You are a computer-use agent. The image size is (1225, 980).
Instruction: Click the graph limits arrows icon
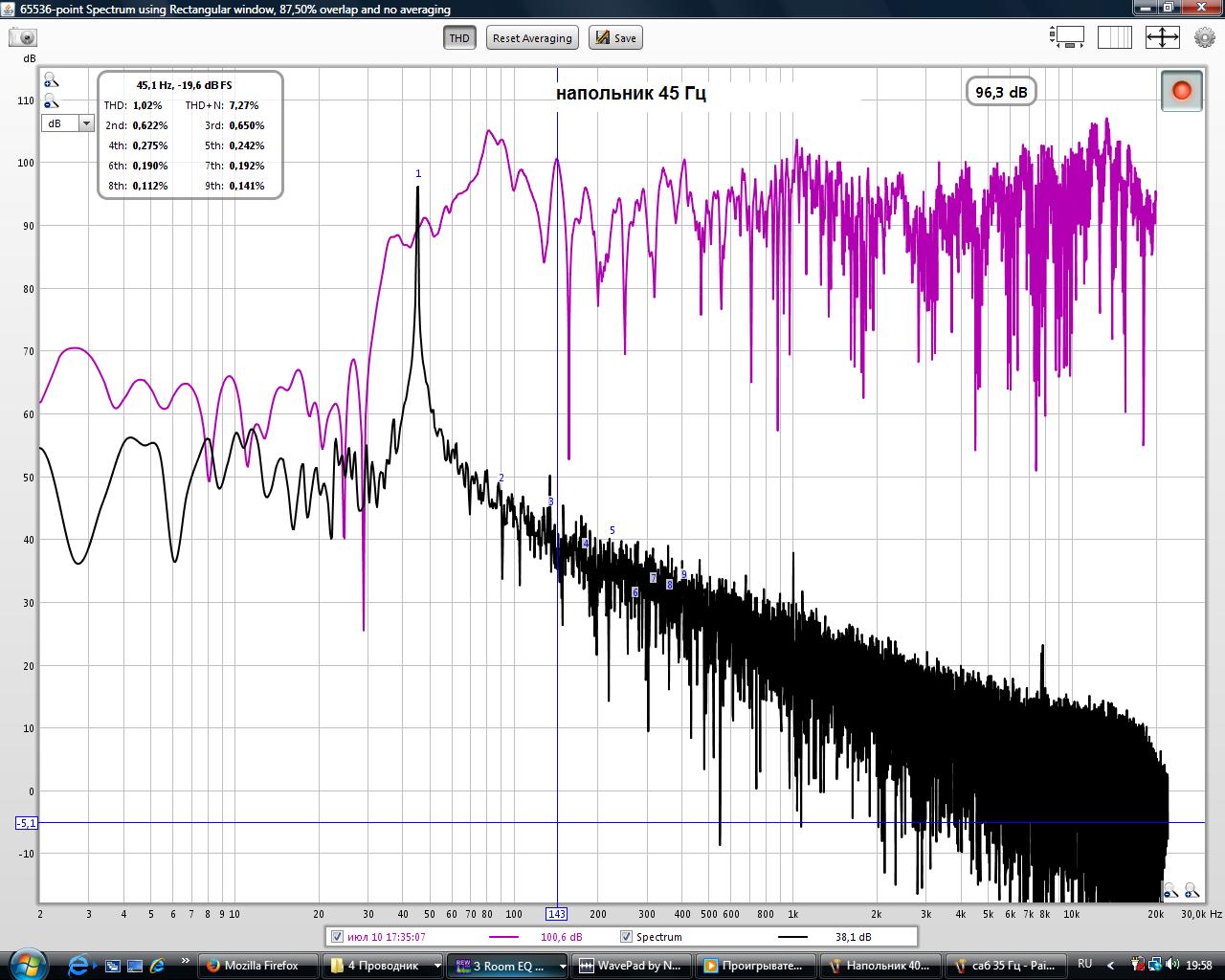coord(1162,38)
